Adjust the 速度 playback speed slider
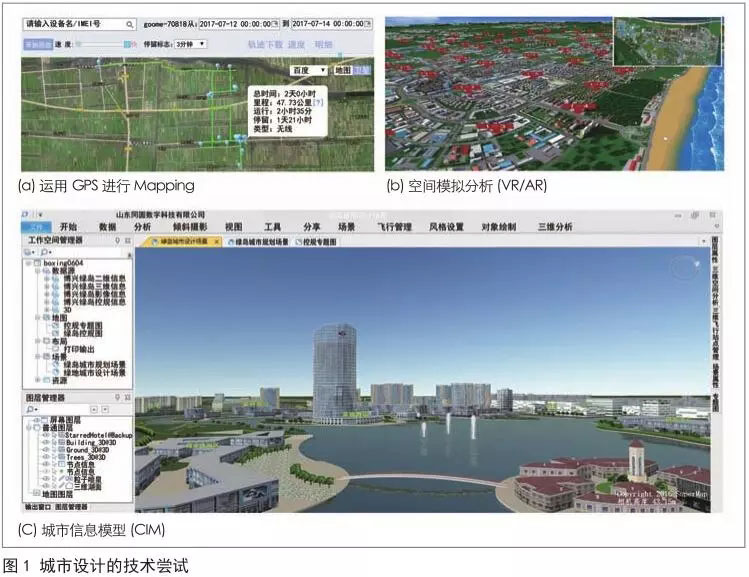Image resolution: width=749 pixels, height=577 pixels. click(x=102, y=44)
